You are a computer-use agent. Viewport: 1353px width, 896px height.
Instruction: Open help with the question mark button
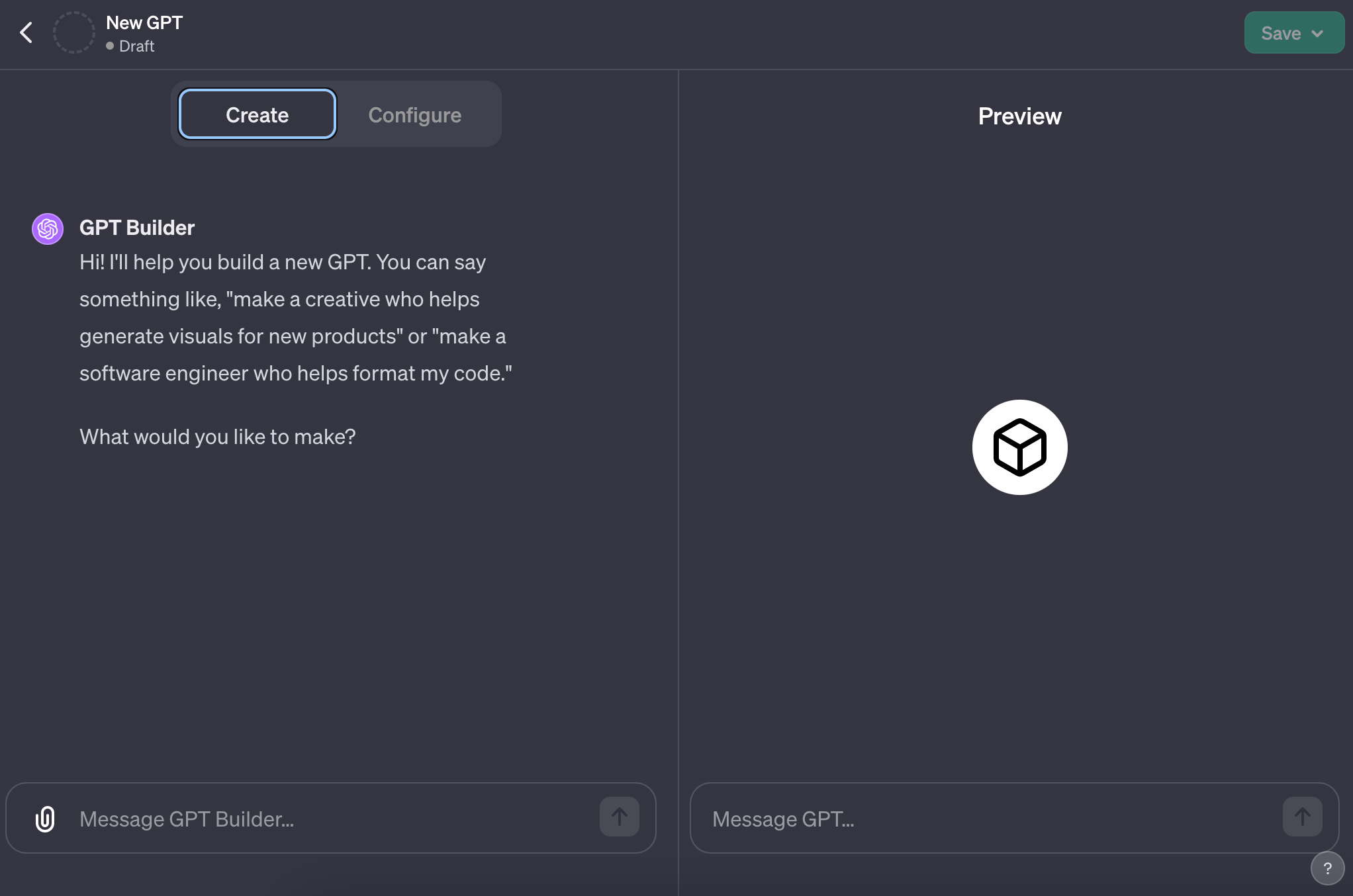click(1327, 868)
